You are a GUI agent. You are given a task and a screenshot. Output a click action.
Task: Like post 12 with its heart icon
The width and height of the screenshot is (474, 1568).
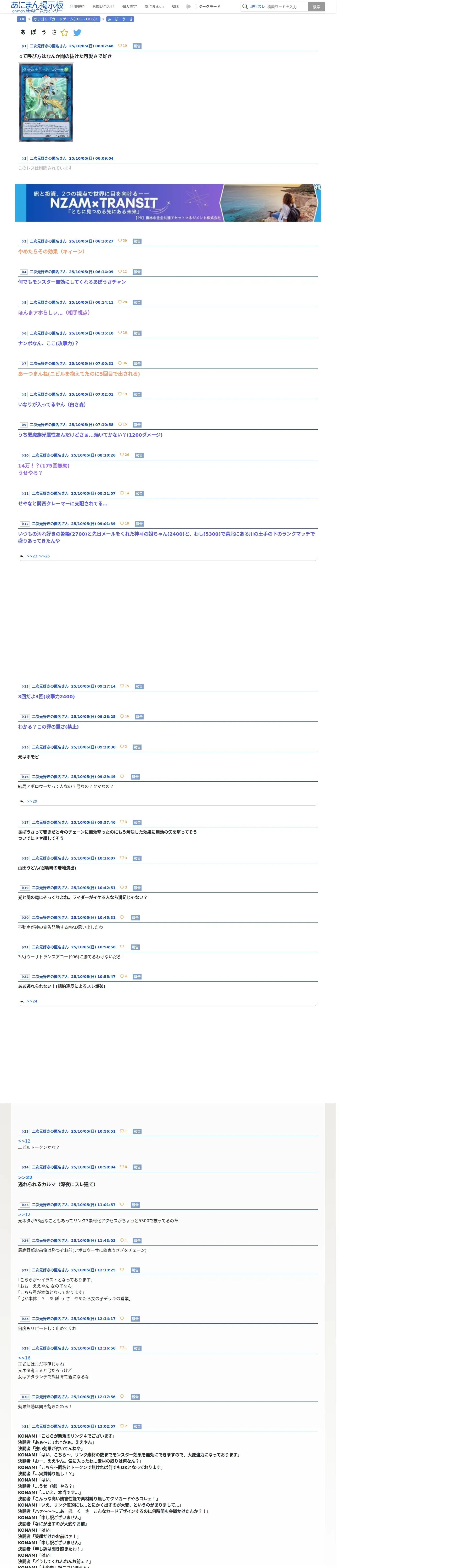[122, 523]
